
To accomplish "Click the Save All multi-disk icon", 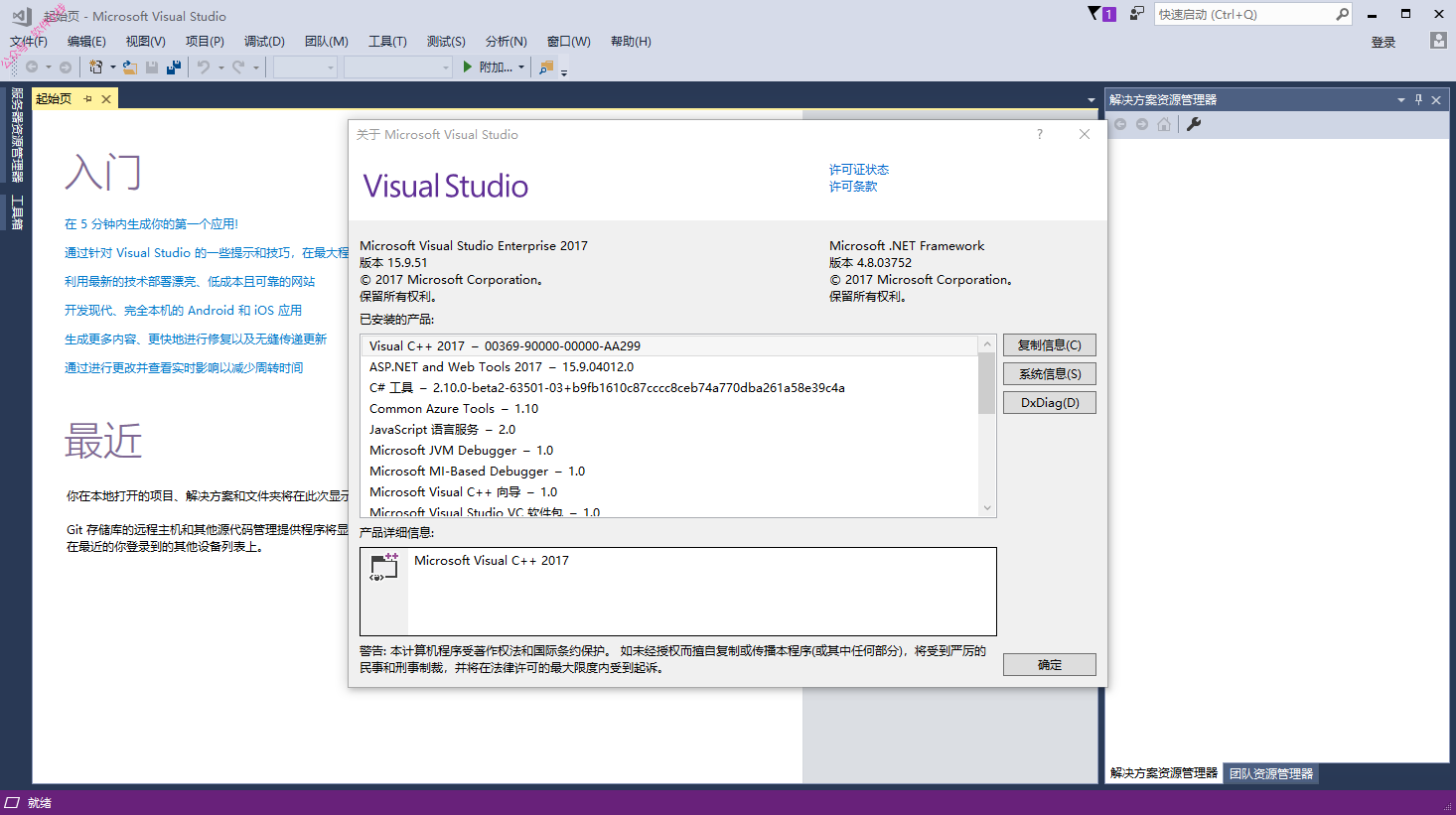I will tap(174, 68).
